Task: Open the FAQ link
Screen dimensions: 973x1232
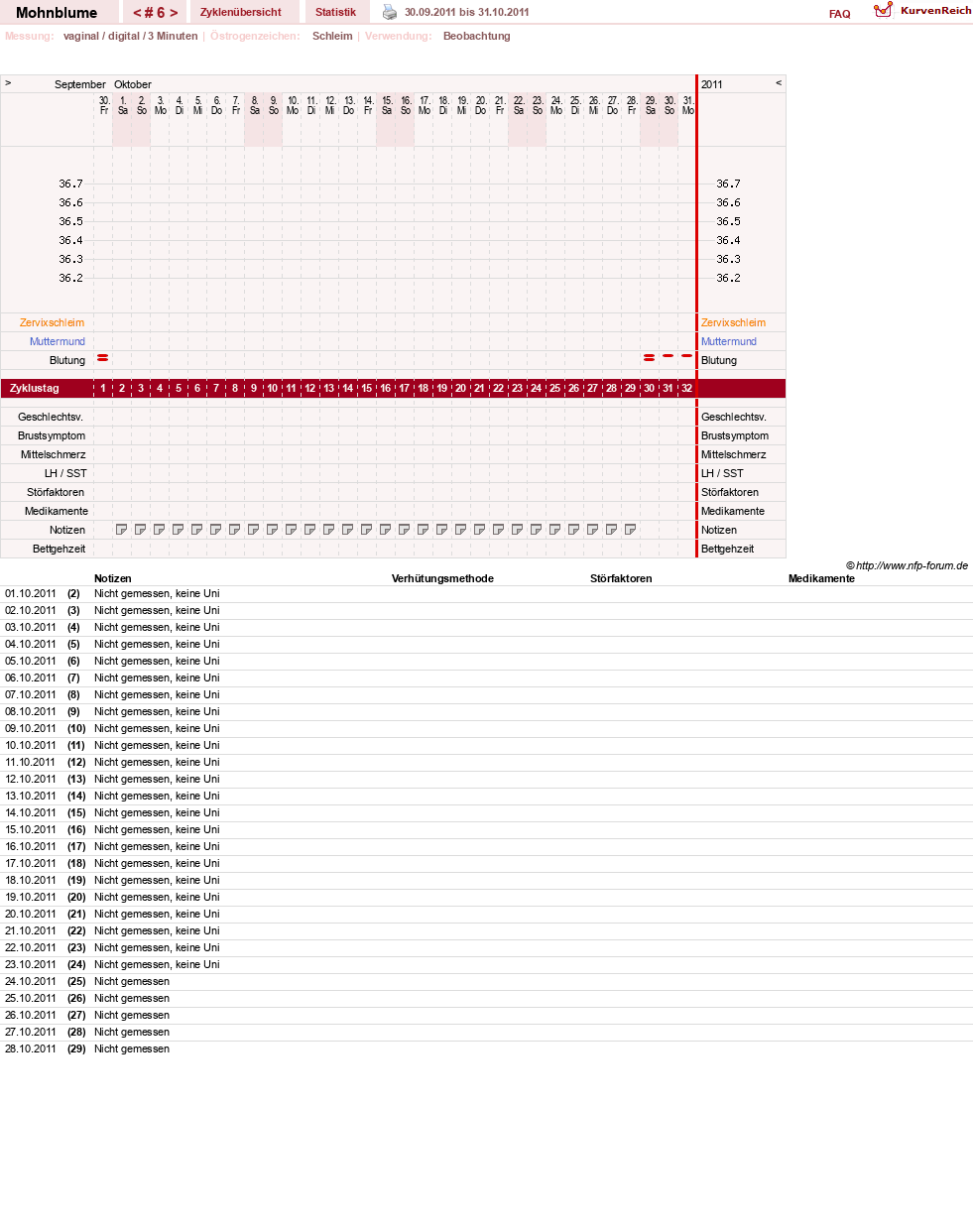Action: pyautogui.click(x=840, y=14)
